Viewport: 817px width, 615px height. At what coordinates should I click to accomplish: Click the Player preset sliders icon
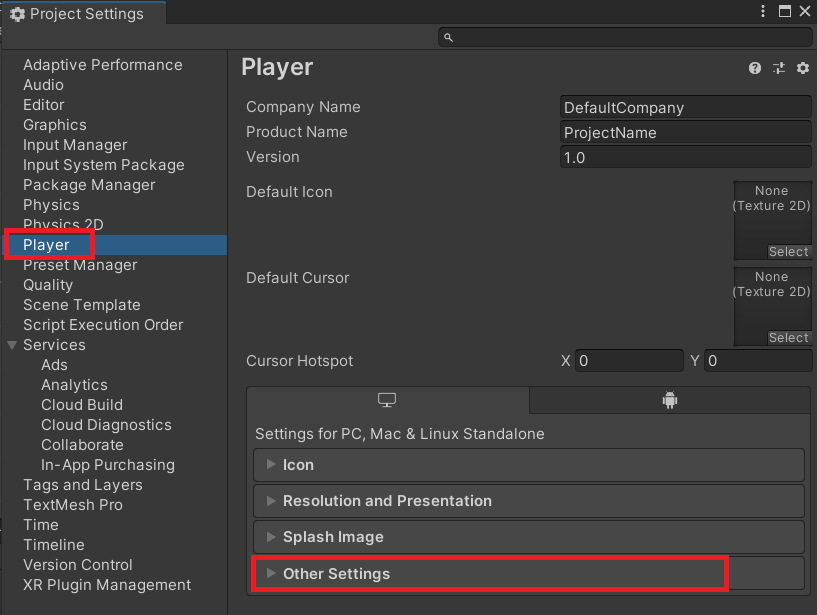tap(779, 68)
